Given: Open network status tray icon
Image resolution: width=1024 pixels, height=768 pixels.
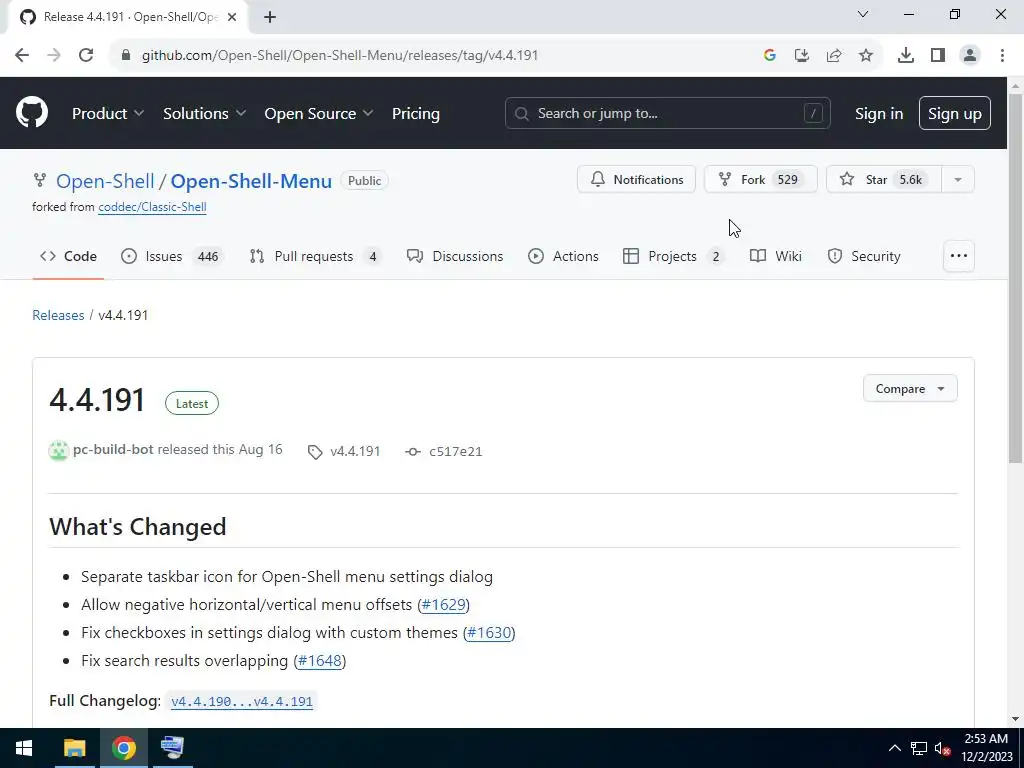Looking at the screenshot, I should pos(919,748).
